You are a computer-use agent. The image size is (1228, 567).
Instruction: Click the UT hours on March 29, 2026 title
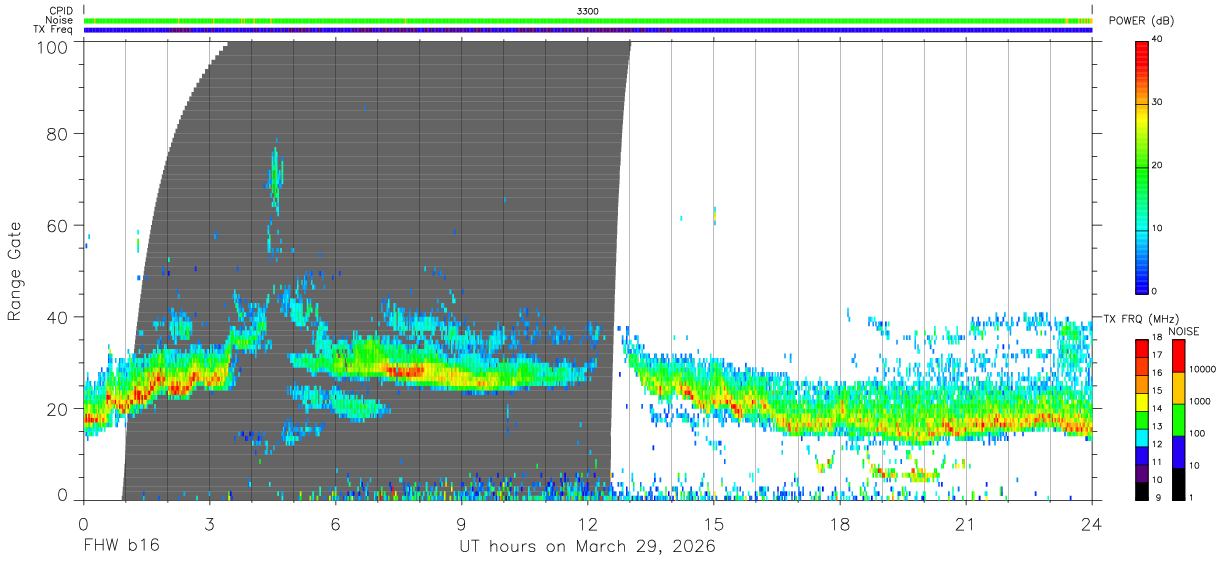[x=588, y=547]
